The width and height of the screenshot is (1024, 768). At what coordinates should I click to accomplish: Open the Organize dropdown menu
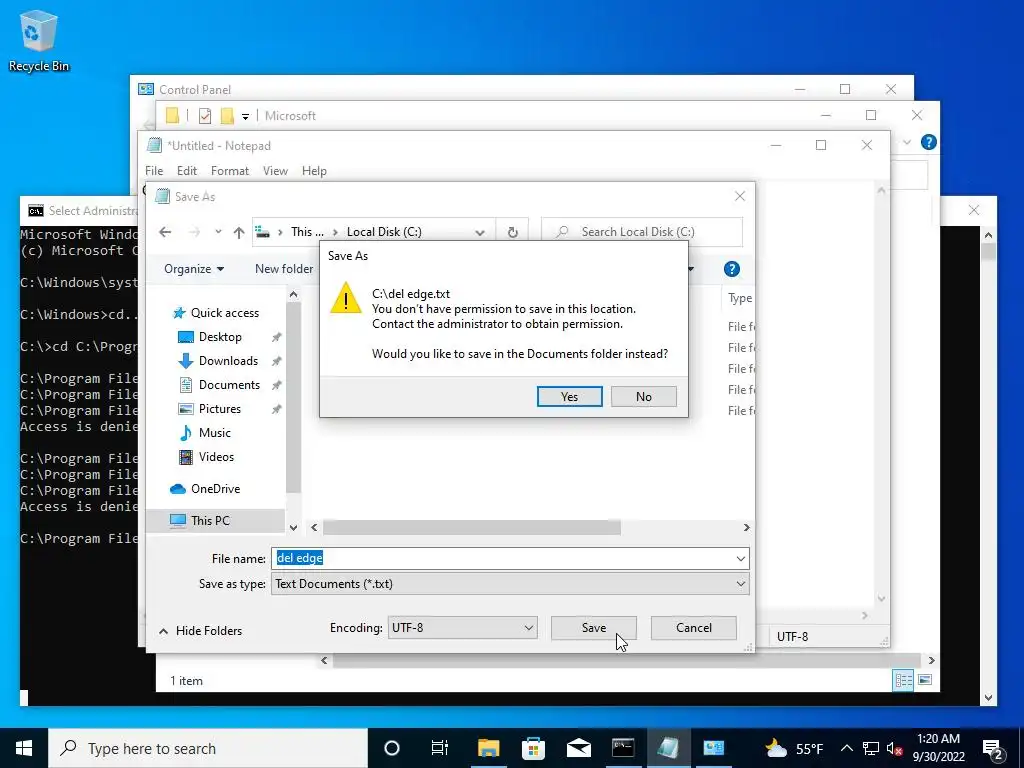tap(194, 269)
